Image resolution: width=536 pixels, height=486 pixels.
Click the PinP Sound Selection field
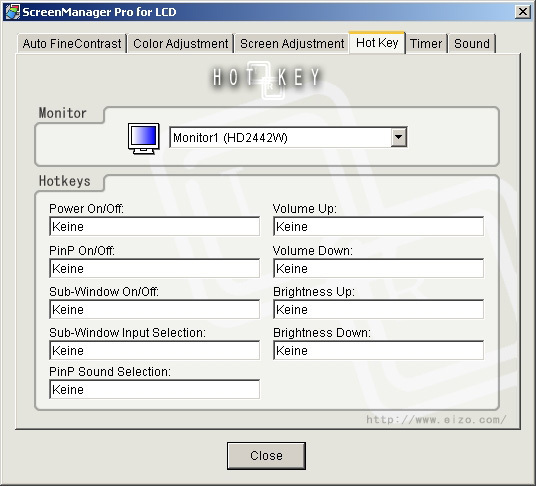point(155,389)
